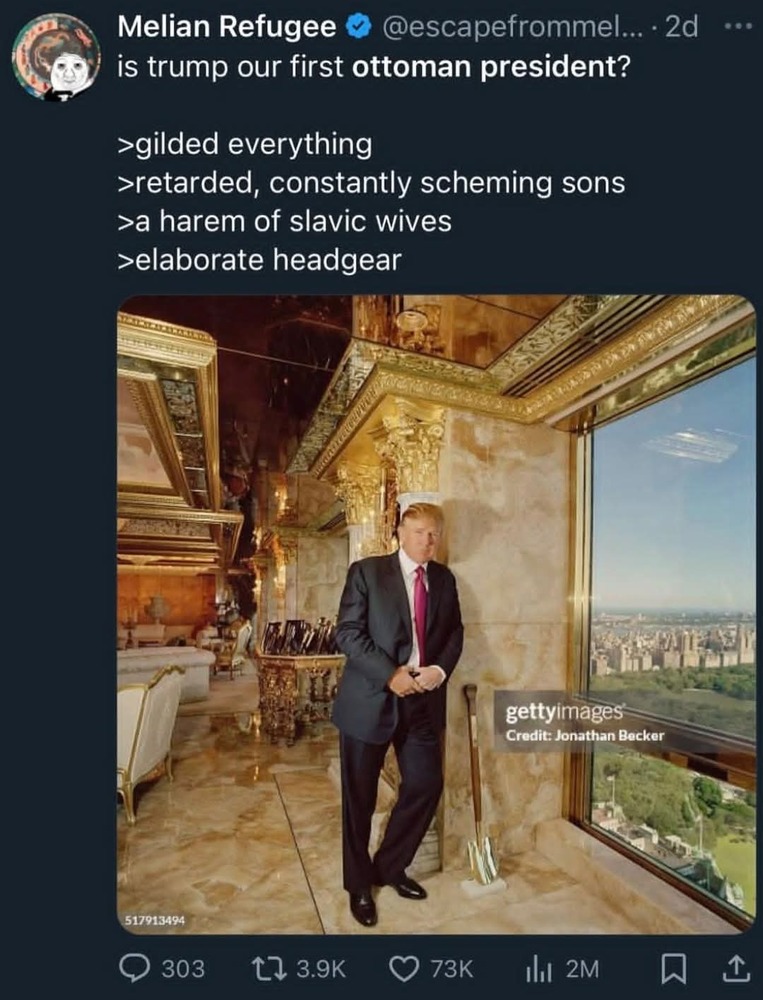Click the 303 replies count

coord(182,968)
